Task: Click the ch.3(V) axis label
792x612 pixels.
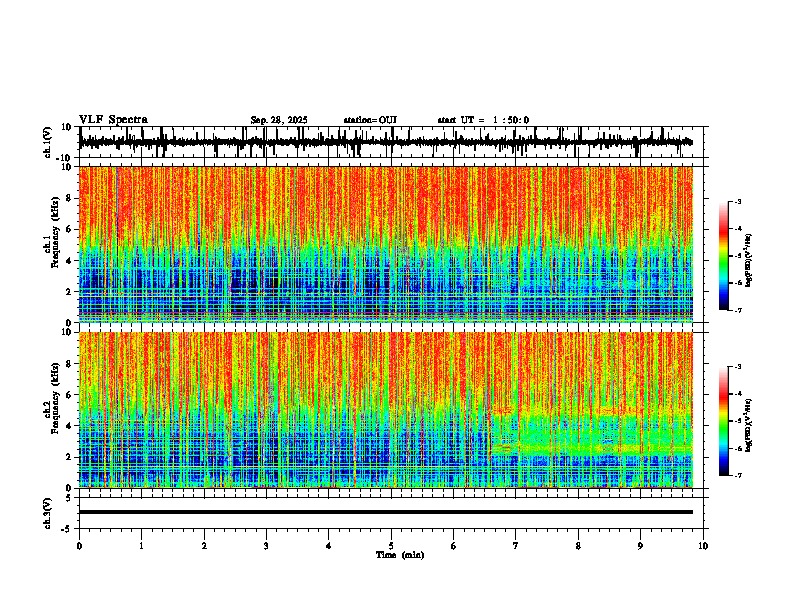Action: pos(47,513)
